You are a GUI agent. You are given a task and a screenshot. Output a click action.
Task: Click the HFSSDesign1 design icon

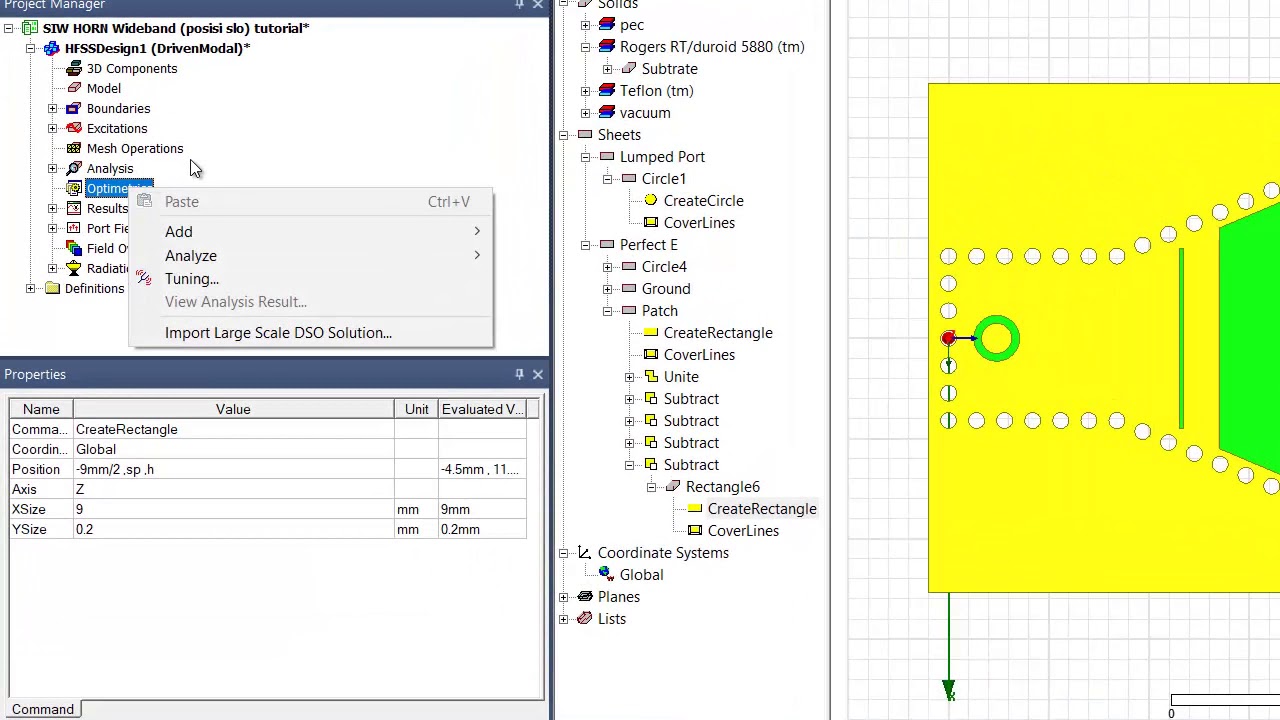(x=52, y=48)
